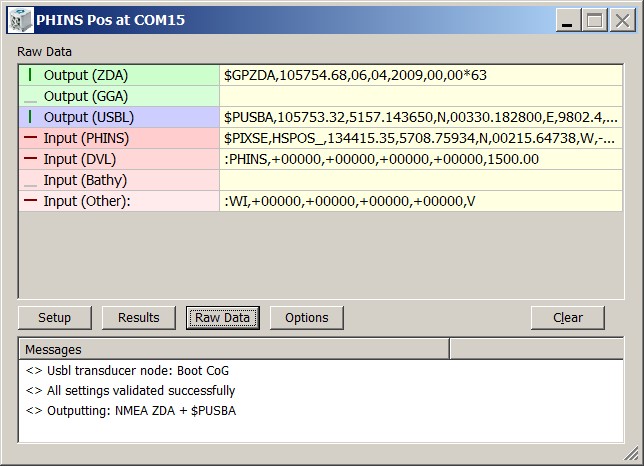Click the Input (Other) red status indicator
This screenshot has width=644, height=466.
coord(30,201)
